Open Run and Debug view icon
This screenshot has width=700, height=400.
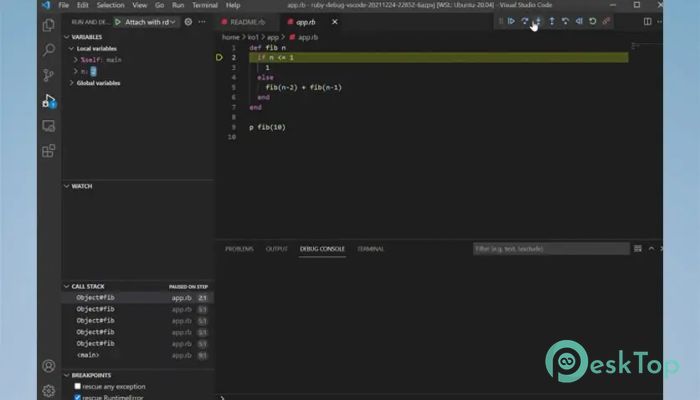click(x=49, y=100)
